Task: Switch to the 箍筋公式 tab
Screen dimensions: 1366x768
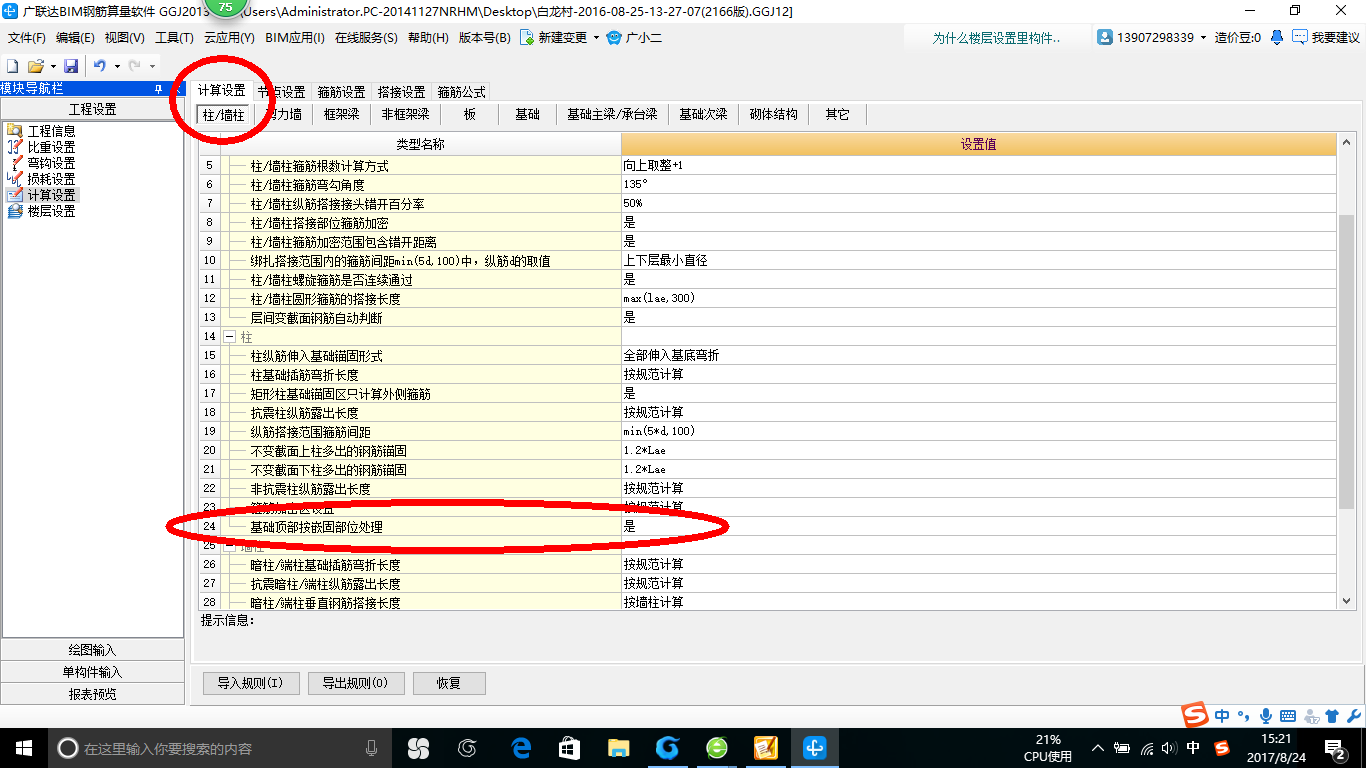Action: [461, 92]
